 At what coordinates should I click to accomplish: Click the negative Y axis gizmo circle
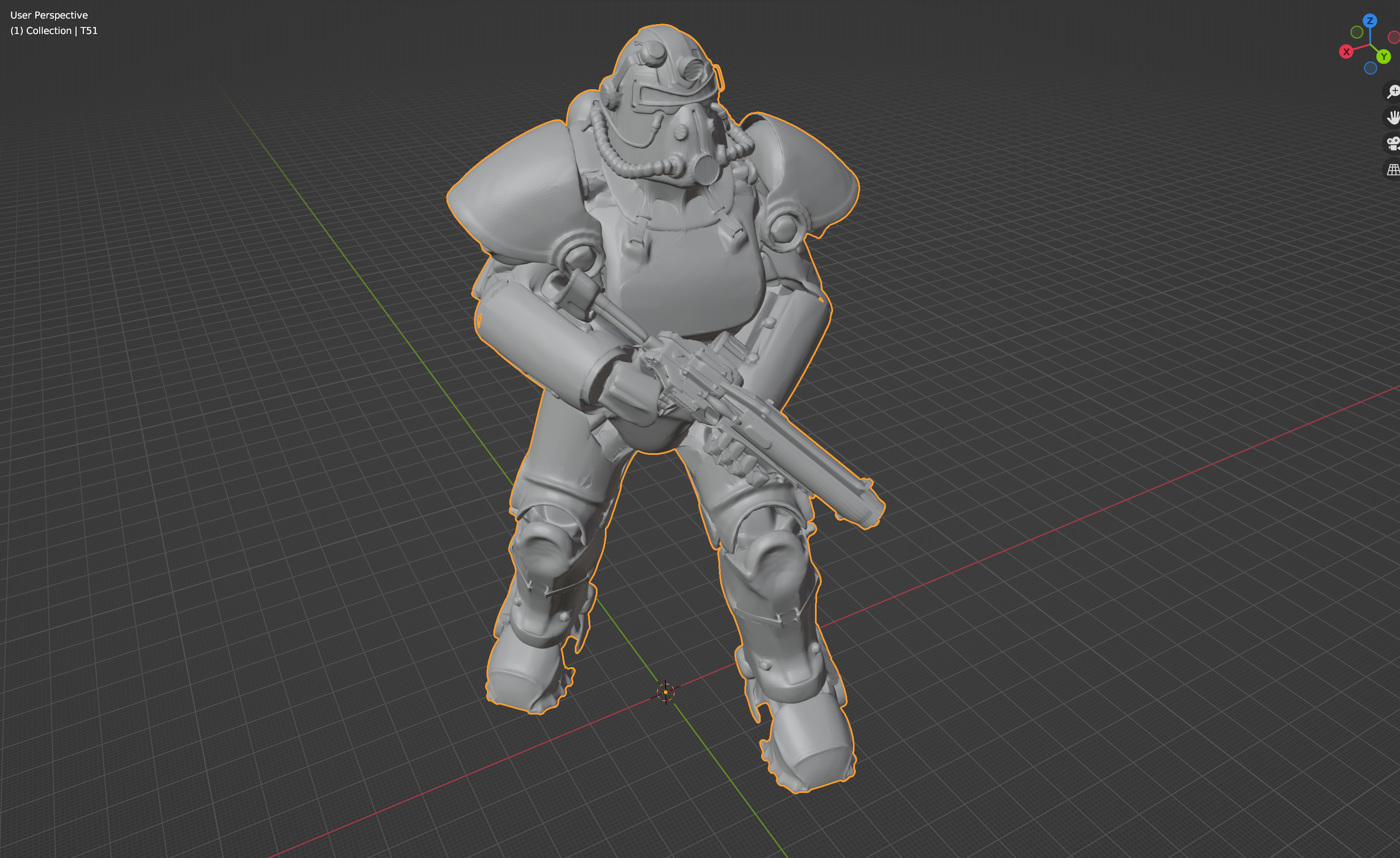[1357, 32]
